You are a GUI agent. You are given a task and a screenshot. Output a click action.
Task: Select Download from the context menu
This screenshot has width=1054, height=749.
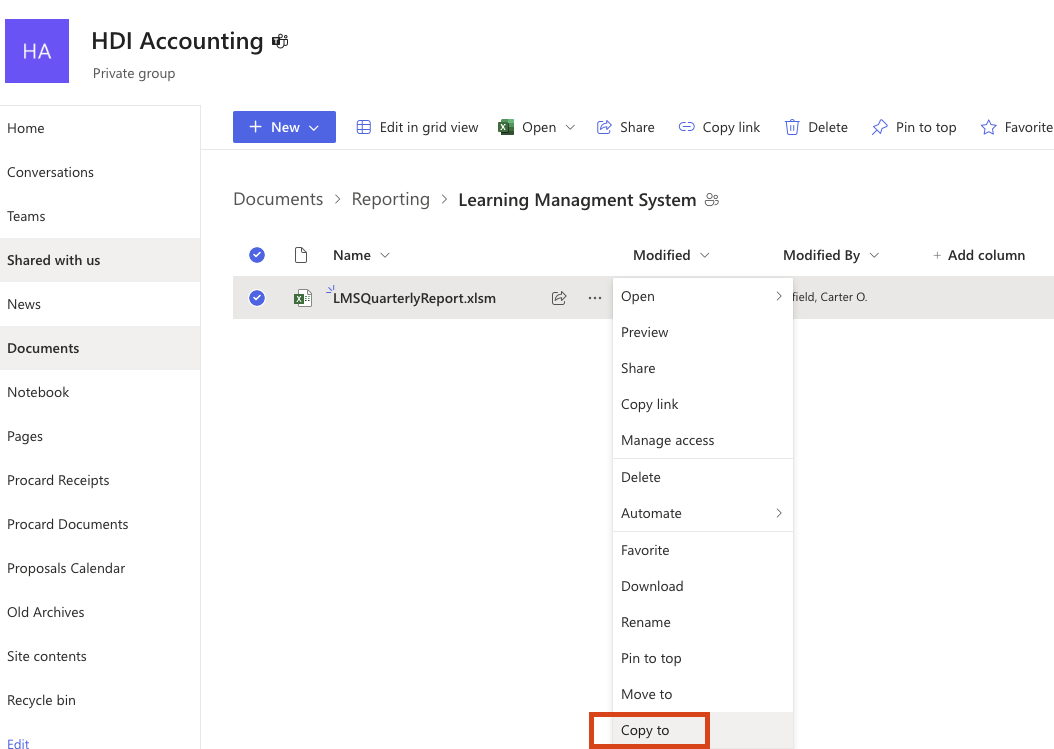pyautogui.click(x=652, y=586)
